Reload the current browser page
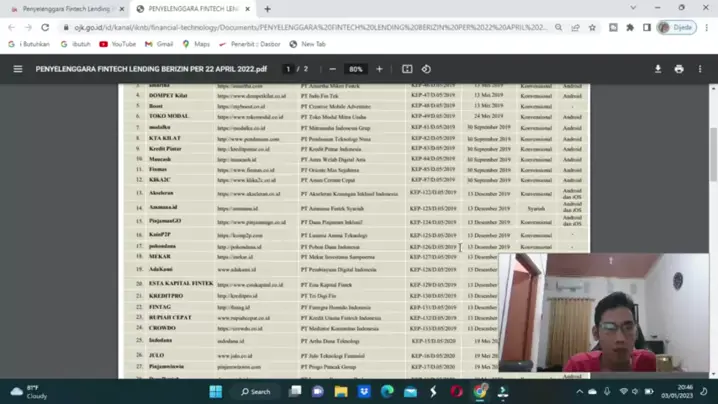The image size is (718, 404). click(45, 27)
